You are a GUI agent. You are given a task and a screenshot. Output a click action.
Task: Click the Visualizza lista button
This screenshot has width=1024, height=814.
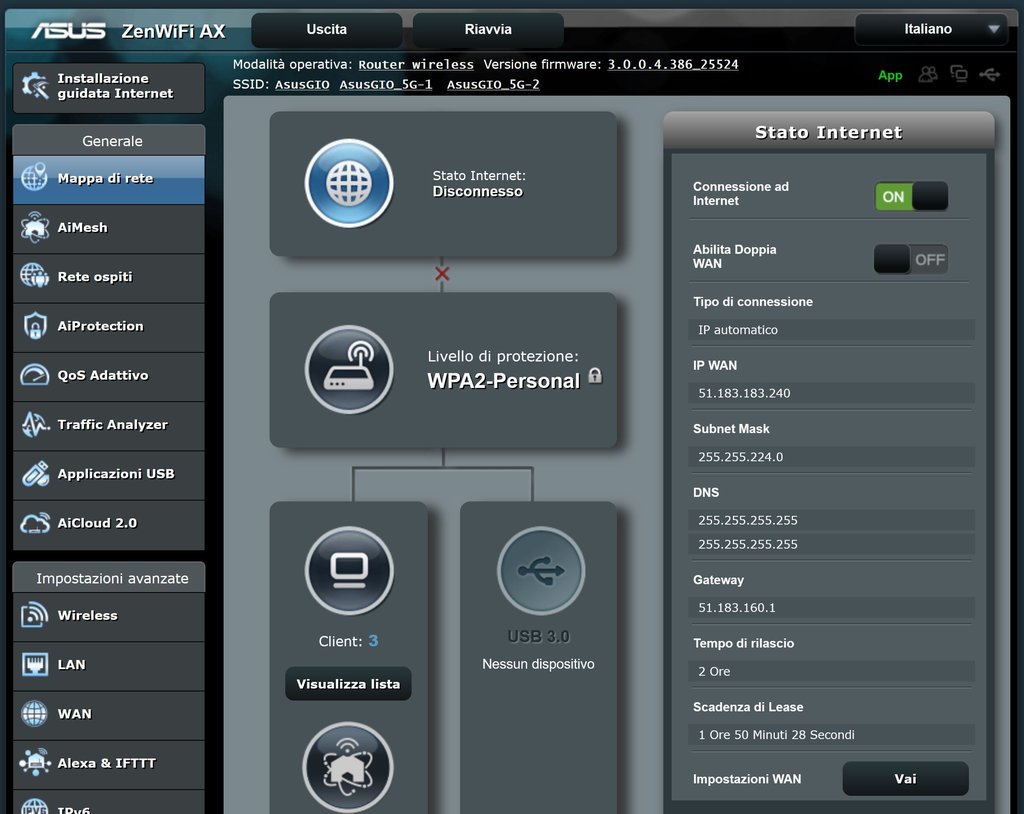coord(348,684)
